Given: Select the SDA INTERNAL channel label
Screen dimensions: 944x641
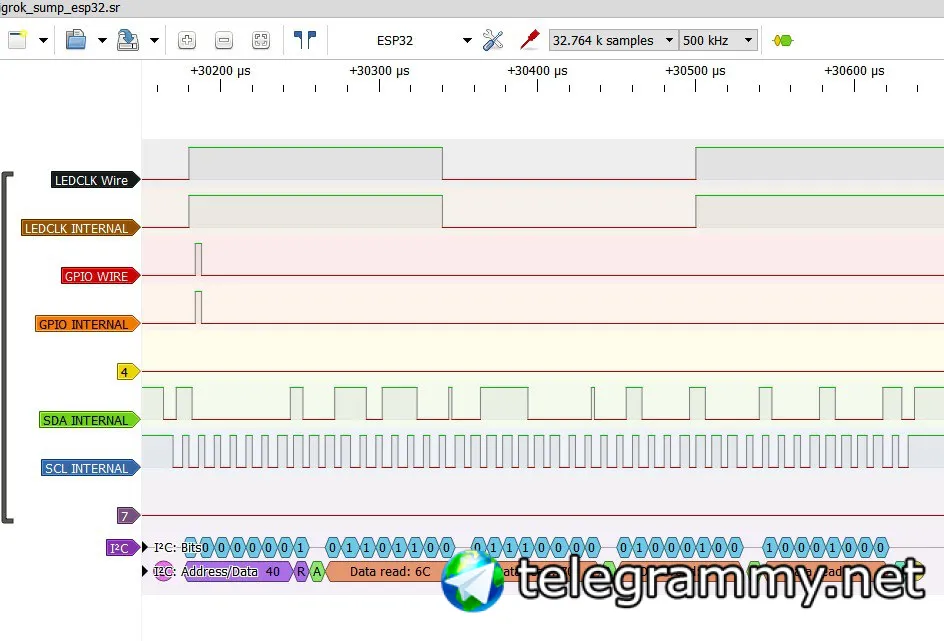Looking at the screenshot, I should [89, 420].
